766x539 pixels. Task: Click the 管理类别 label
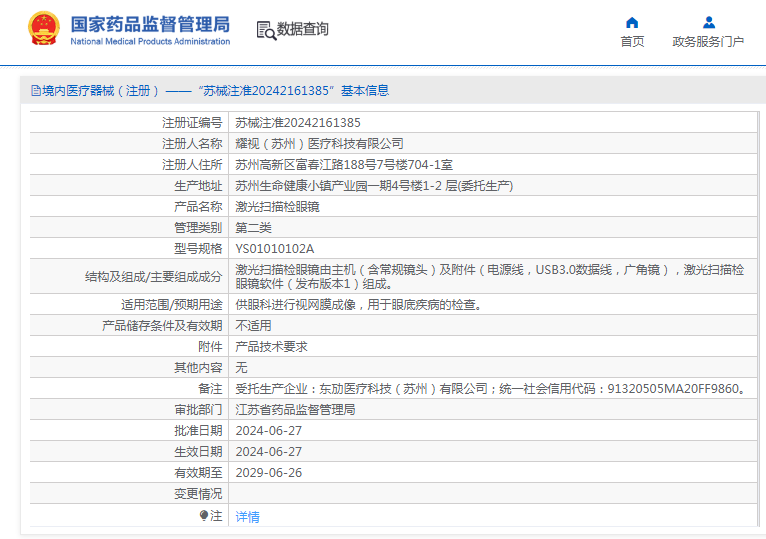tap(198, 228)
